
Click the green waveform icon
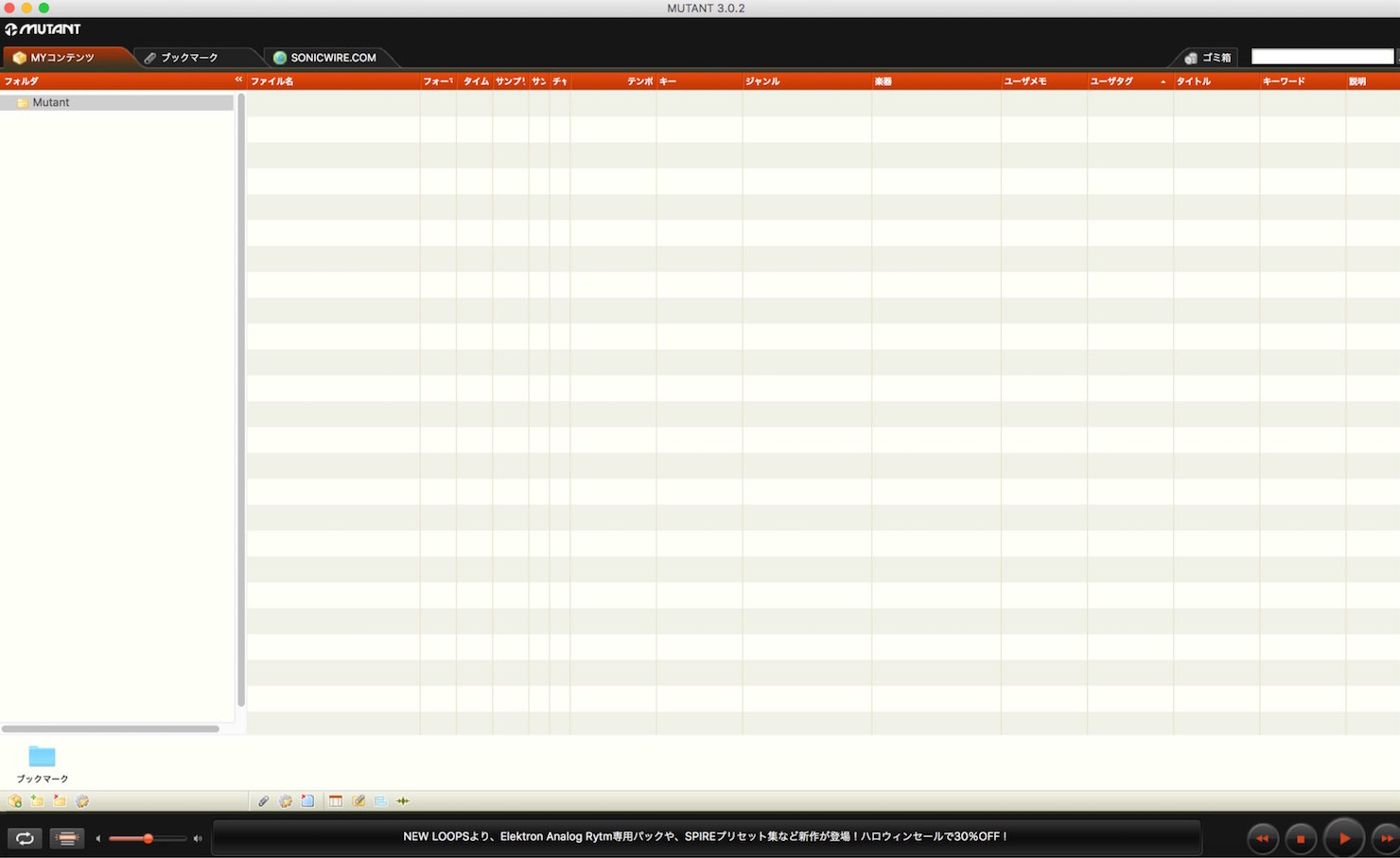(403, 801)
